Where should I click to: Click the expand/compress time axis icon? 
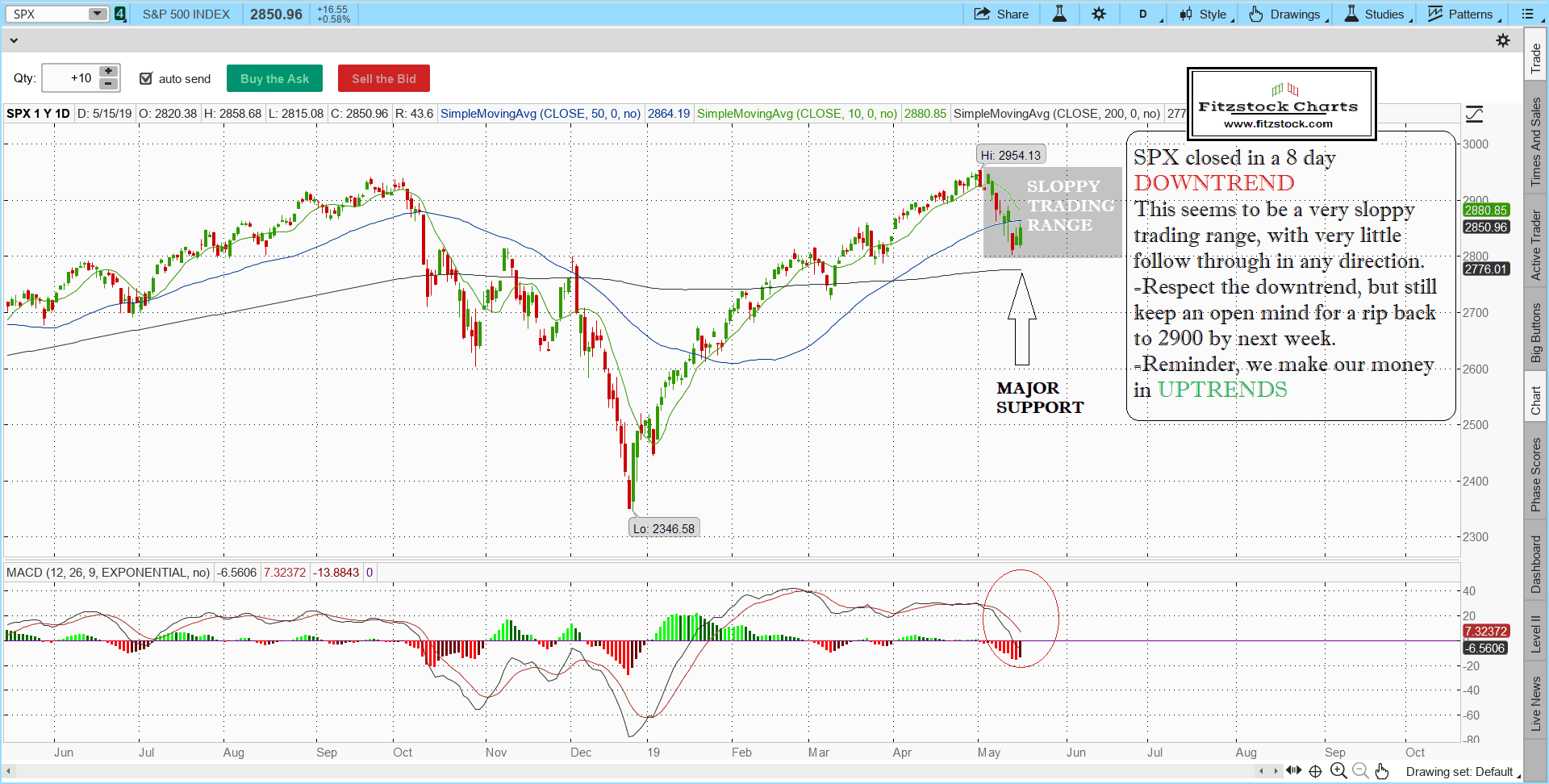pos(1293,770)
